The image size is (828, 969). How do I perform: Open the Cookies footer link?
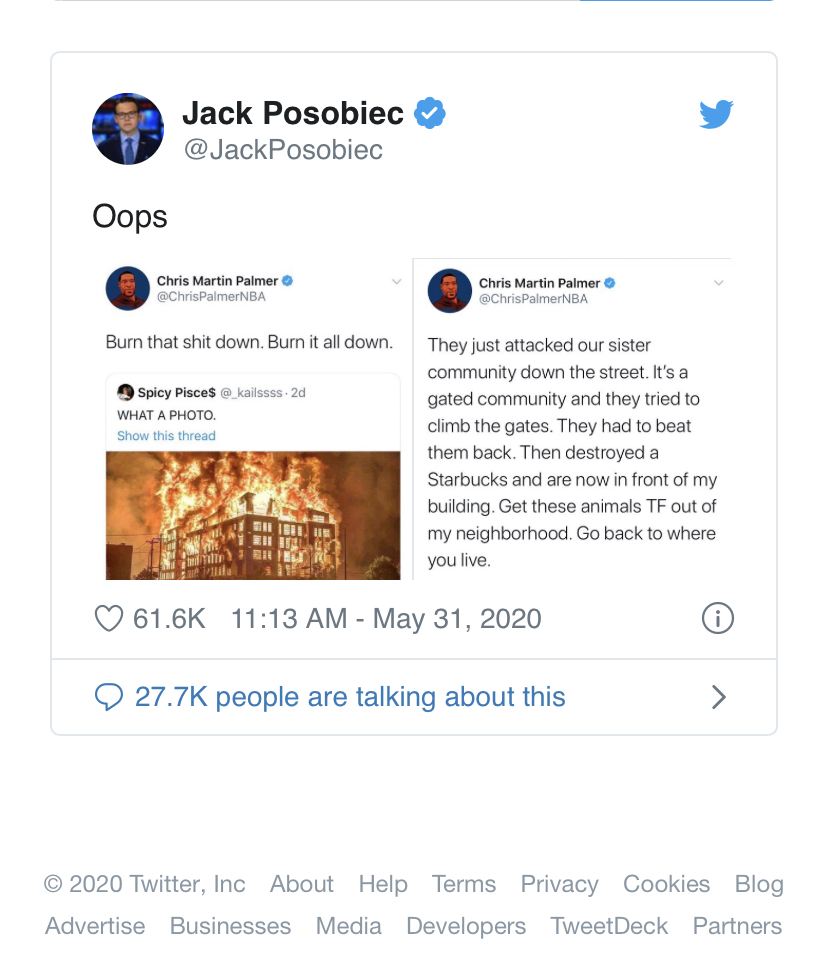[666, 884]
